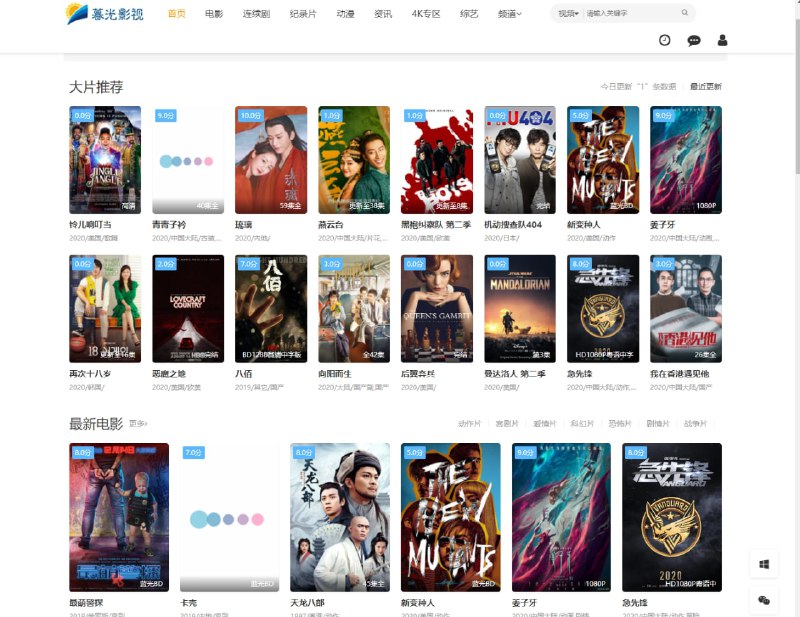800x617 pixels.
Task: Open the 机动搜查队404 poster
Action: (520, 160)
